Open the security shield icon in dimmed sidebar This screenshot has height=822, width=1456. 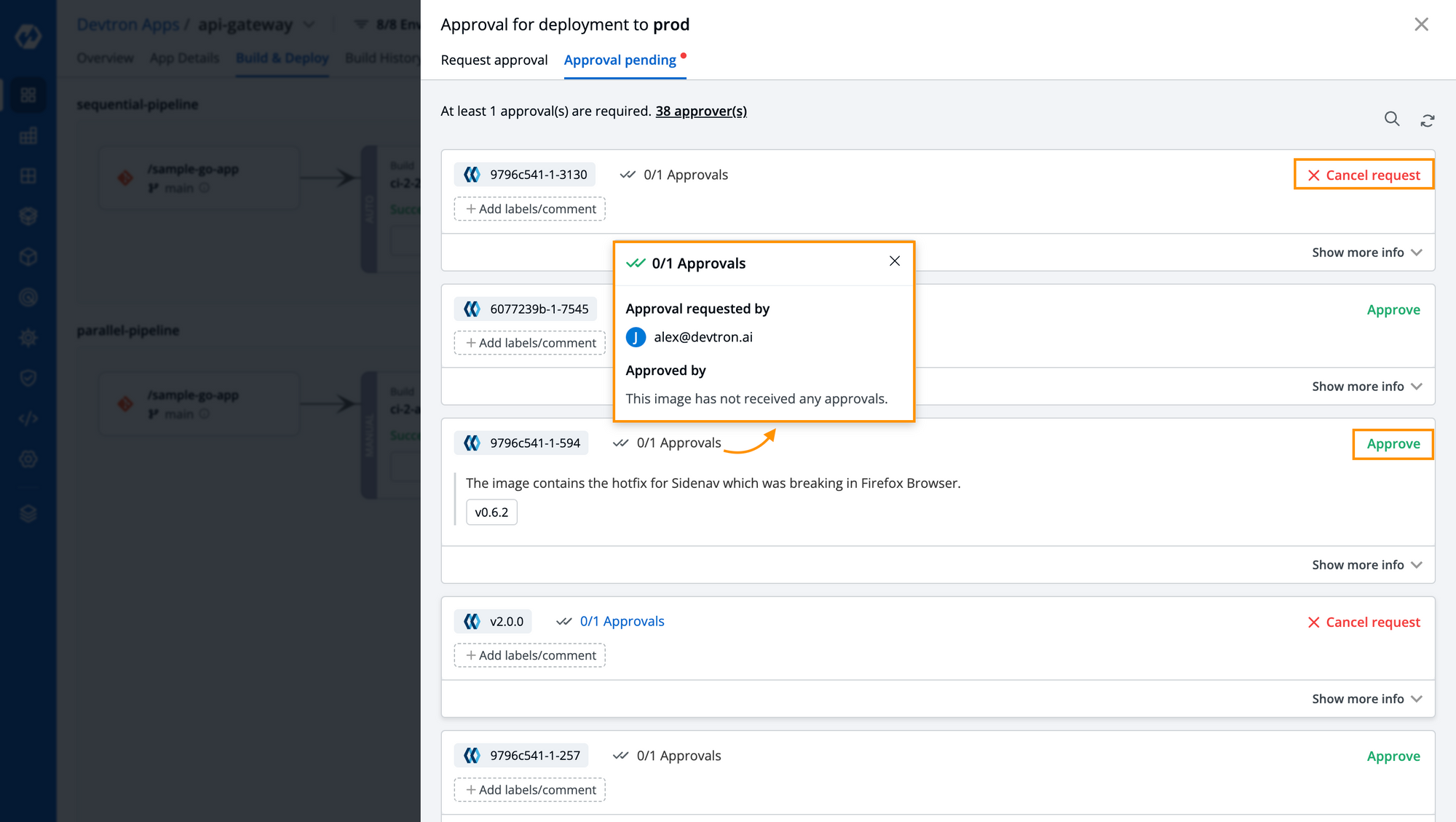pyautogui.click(x=28, y=378)
